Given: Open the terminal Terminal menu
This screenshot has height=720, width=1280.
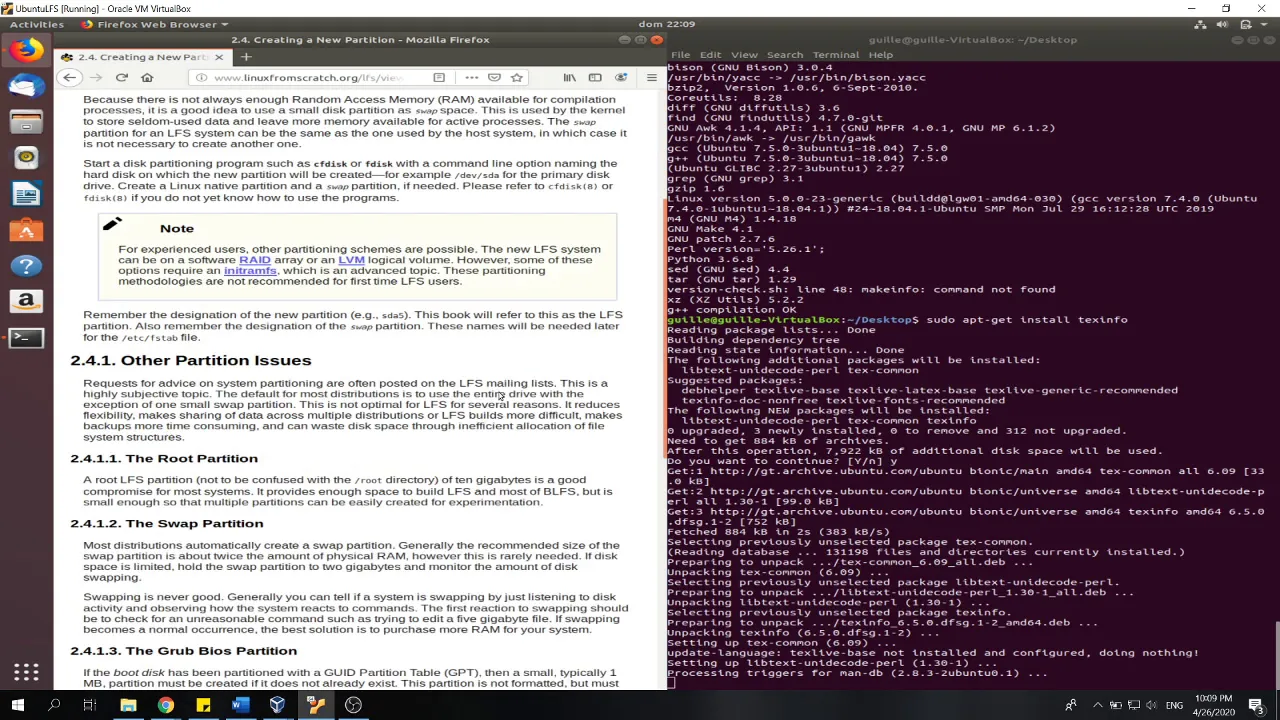Looking at the screenshot, I should (x=836, y=55).
